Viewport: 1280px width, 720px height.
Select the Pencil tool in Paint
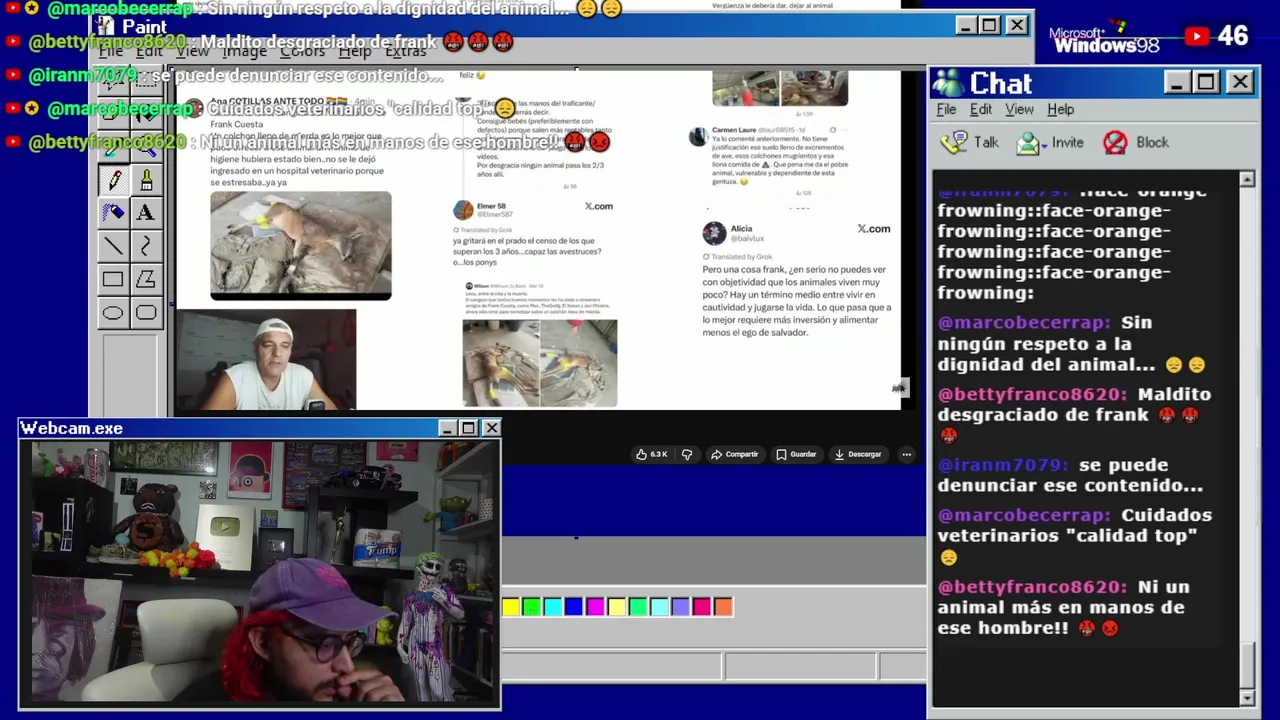(x=113, y=180)
